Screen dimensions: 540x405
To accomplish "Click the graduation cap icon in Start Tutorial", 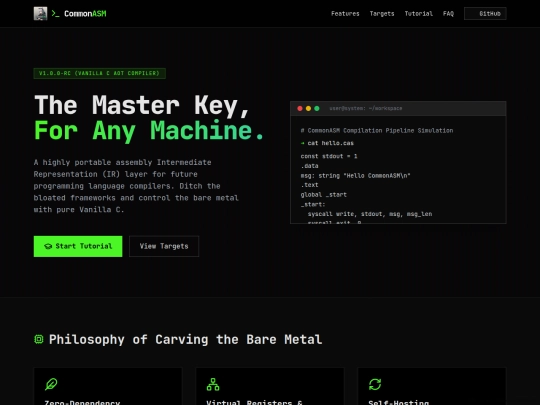I will coord(48,246).
